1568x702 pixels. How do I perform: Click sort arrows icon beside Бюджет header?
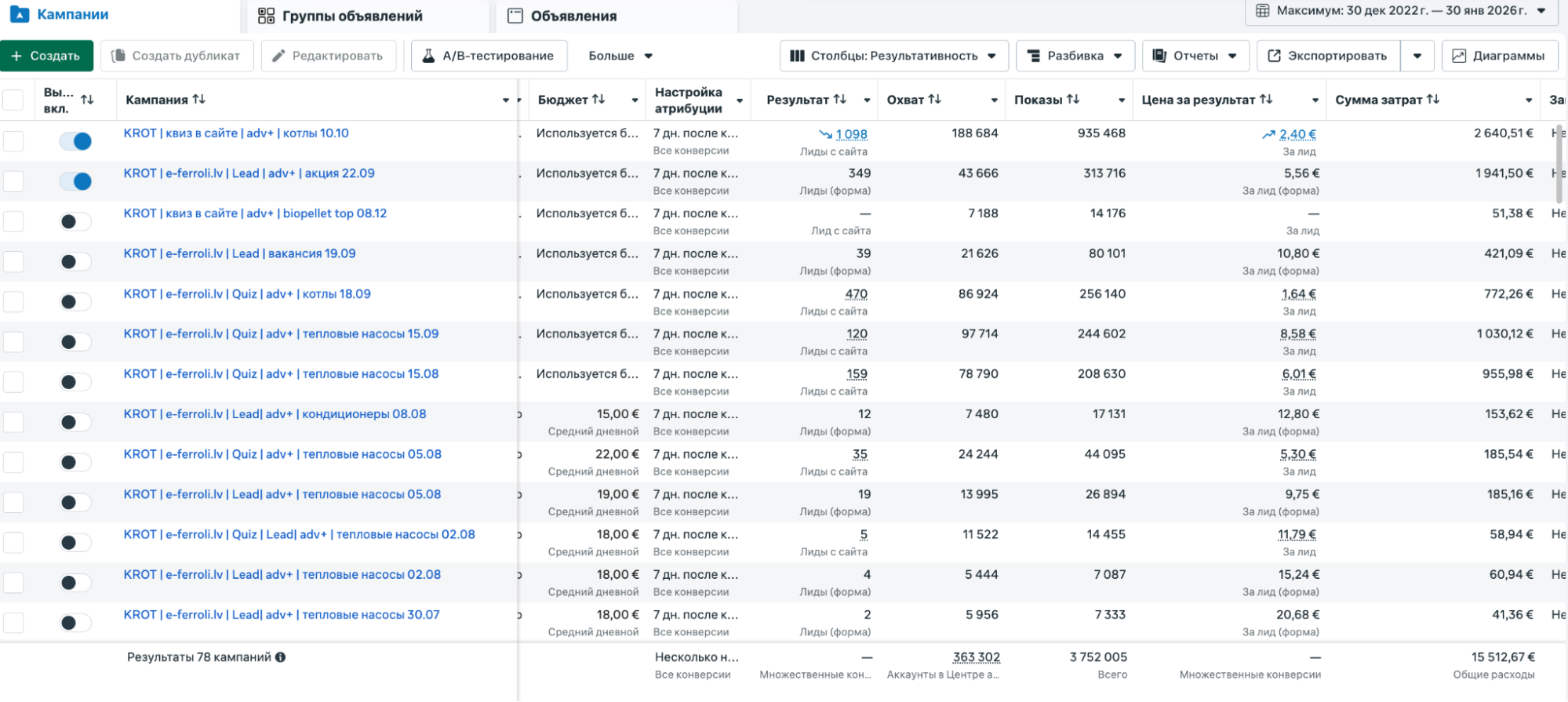click(x=598, y=100)
